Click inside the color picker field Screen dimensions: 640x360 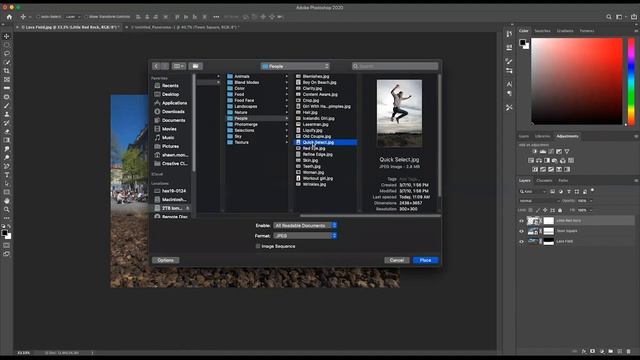point(577,81)
